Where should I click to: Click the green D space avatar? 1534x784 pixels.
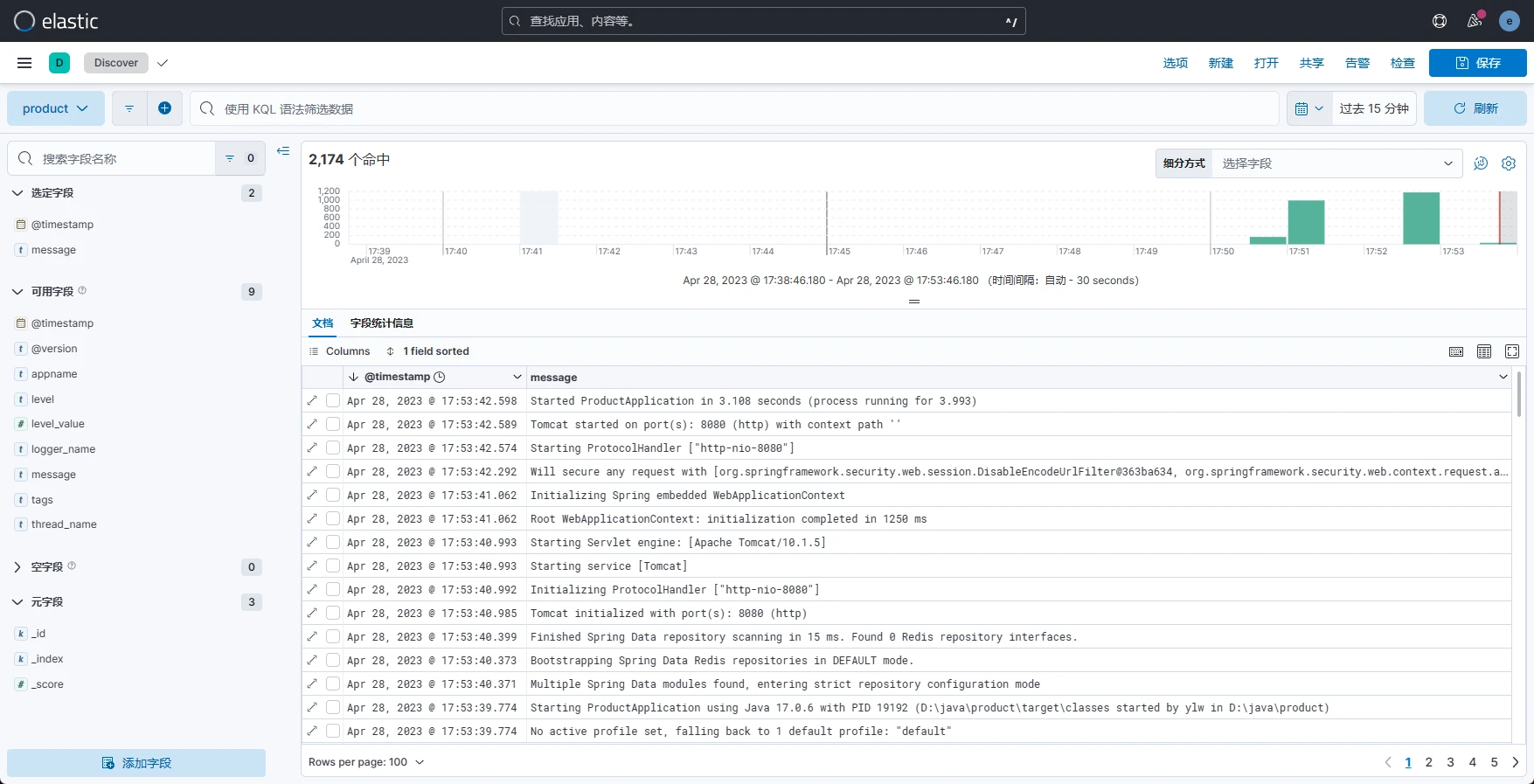(x=59, y=63)
